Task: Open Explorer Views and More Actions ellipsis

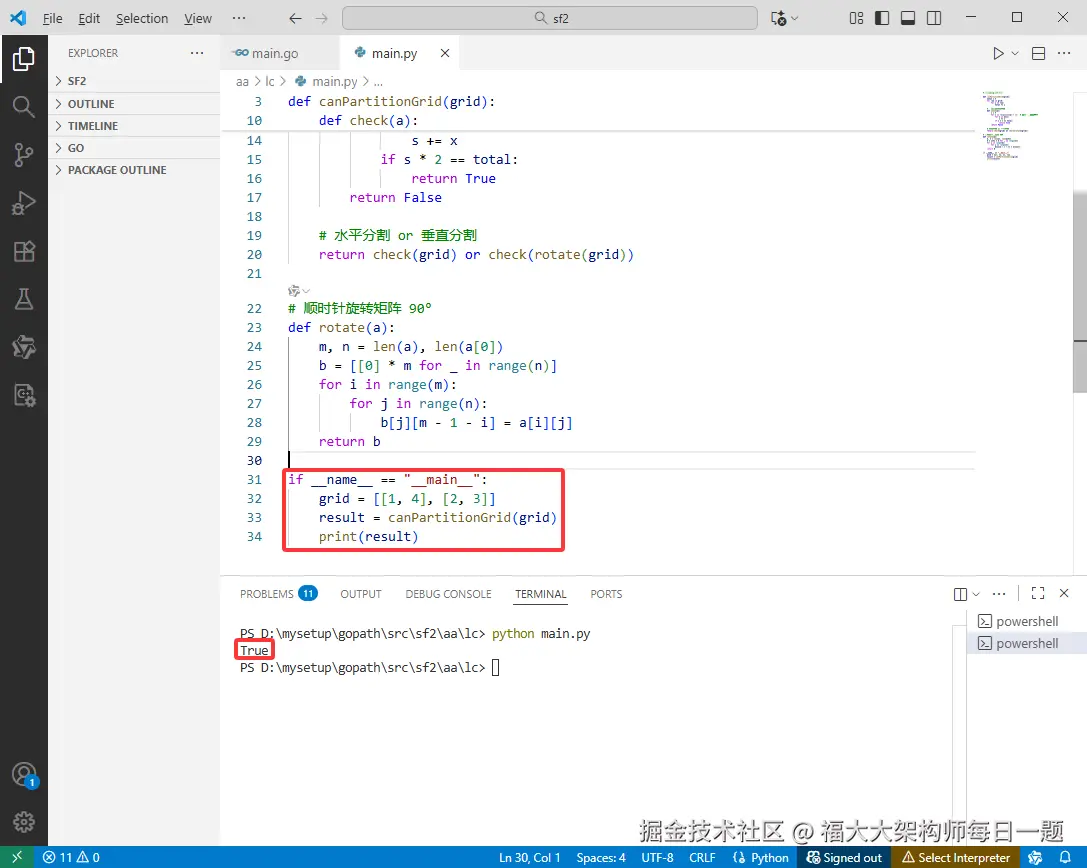Action: tap(197, 53)
